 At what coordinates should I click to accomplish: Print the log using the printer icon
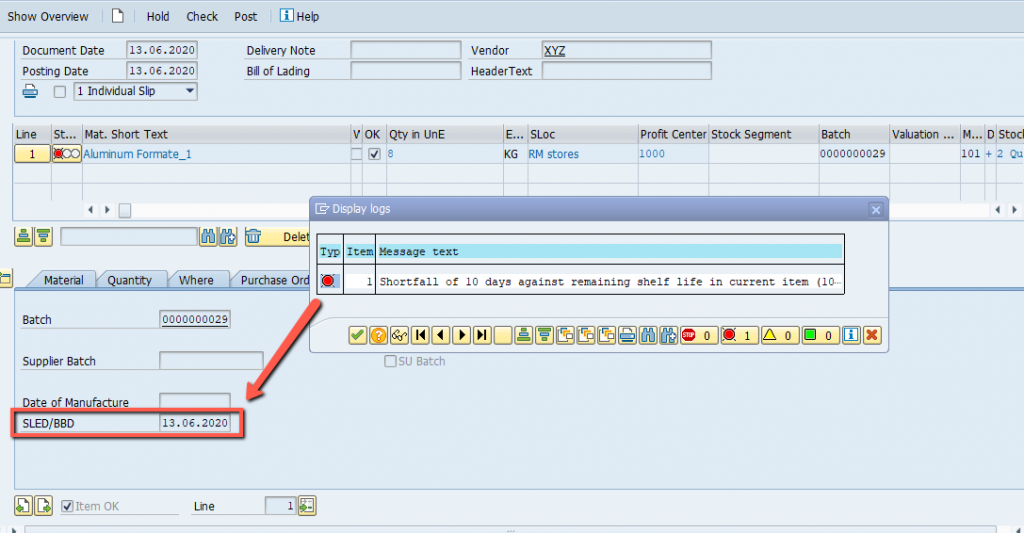pyautogui.click(x=627, y=336)
